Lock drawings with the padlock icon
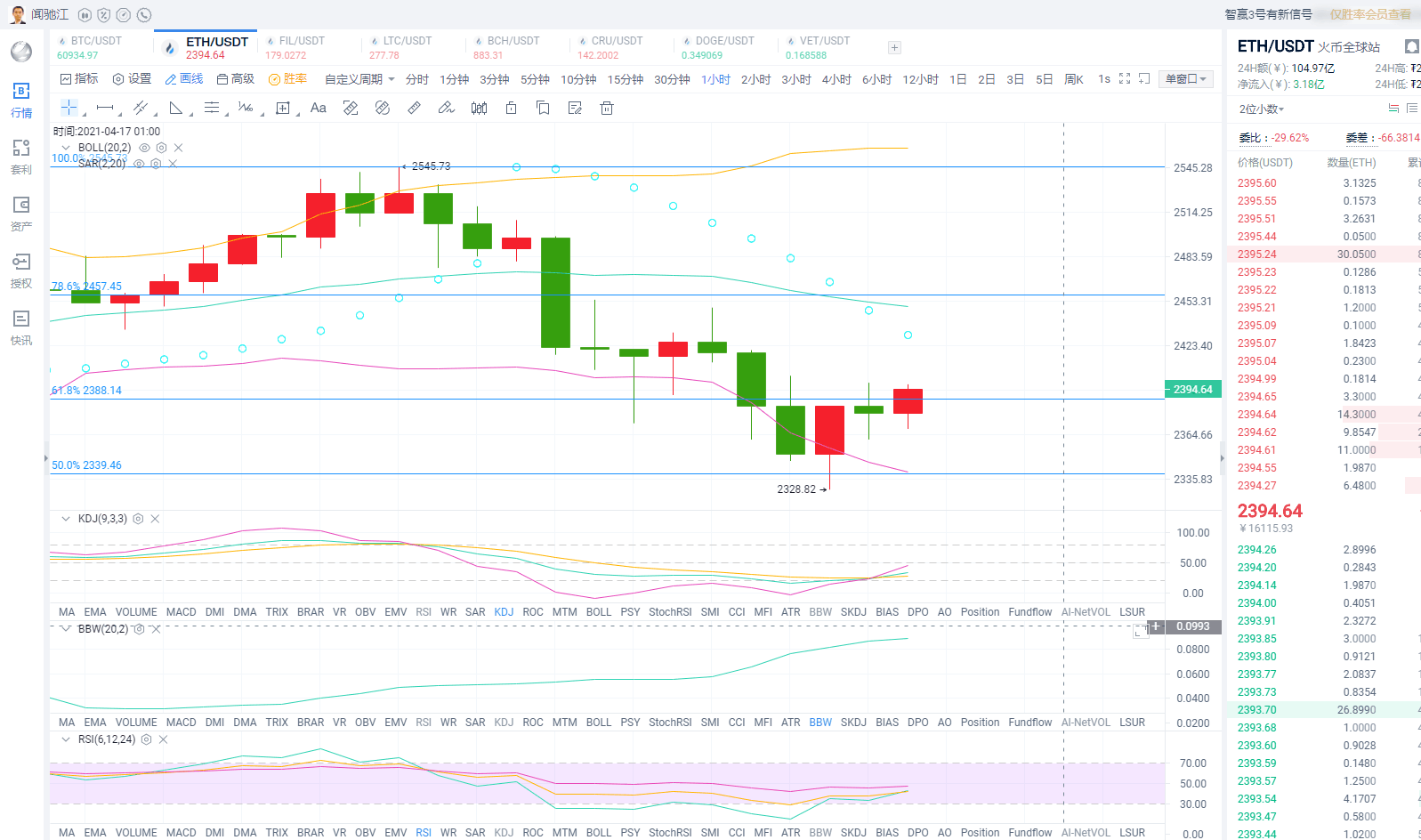This screenshot has width=1421, height=840. [x=511, y=108]
